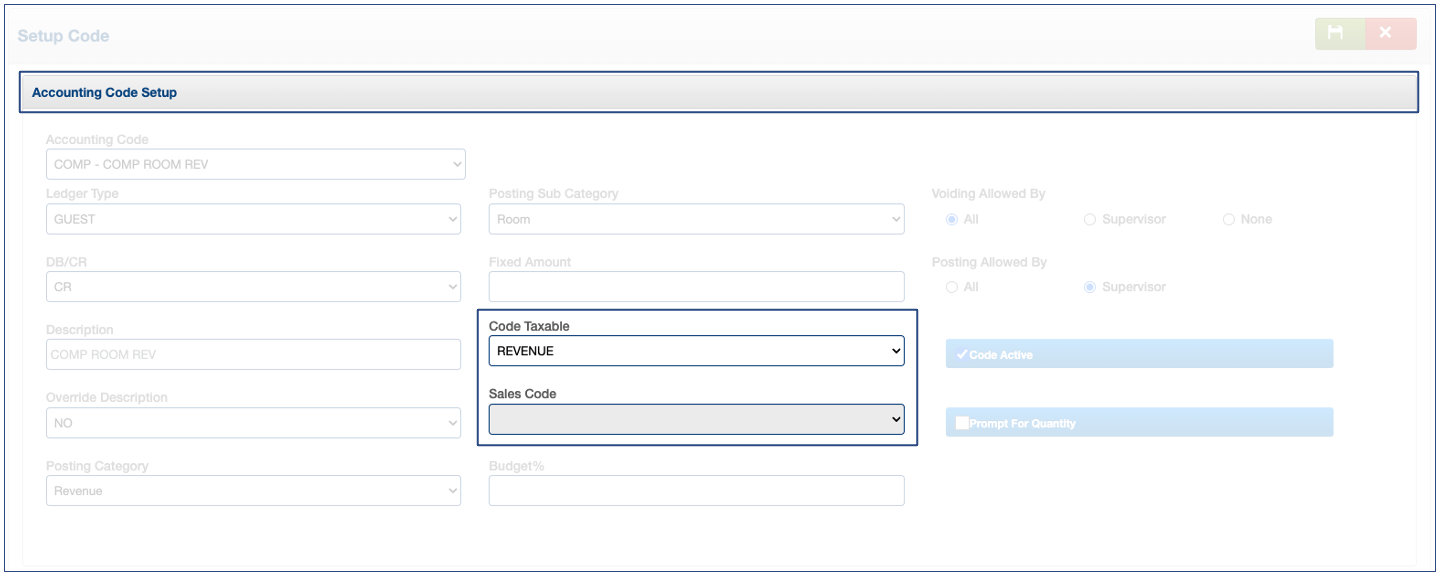Open the Accounting Code dropdown
The width and height of the screenshot is (1439, 576).
tap(255, 164)
